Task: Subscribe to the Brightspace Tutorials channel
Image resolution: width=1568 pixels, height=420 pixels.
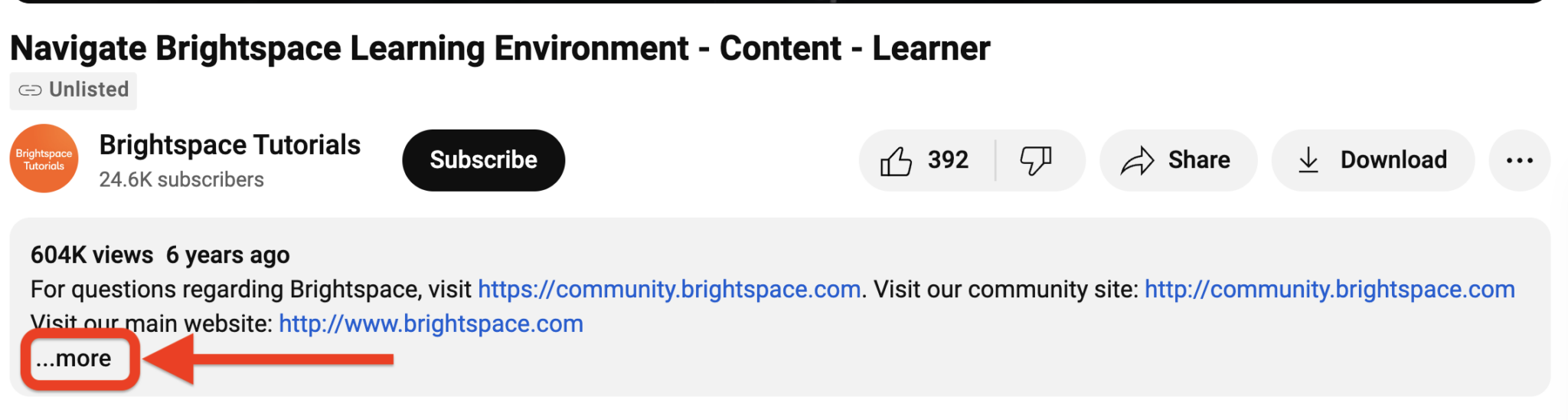Action: click(483, 160)
